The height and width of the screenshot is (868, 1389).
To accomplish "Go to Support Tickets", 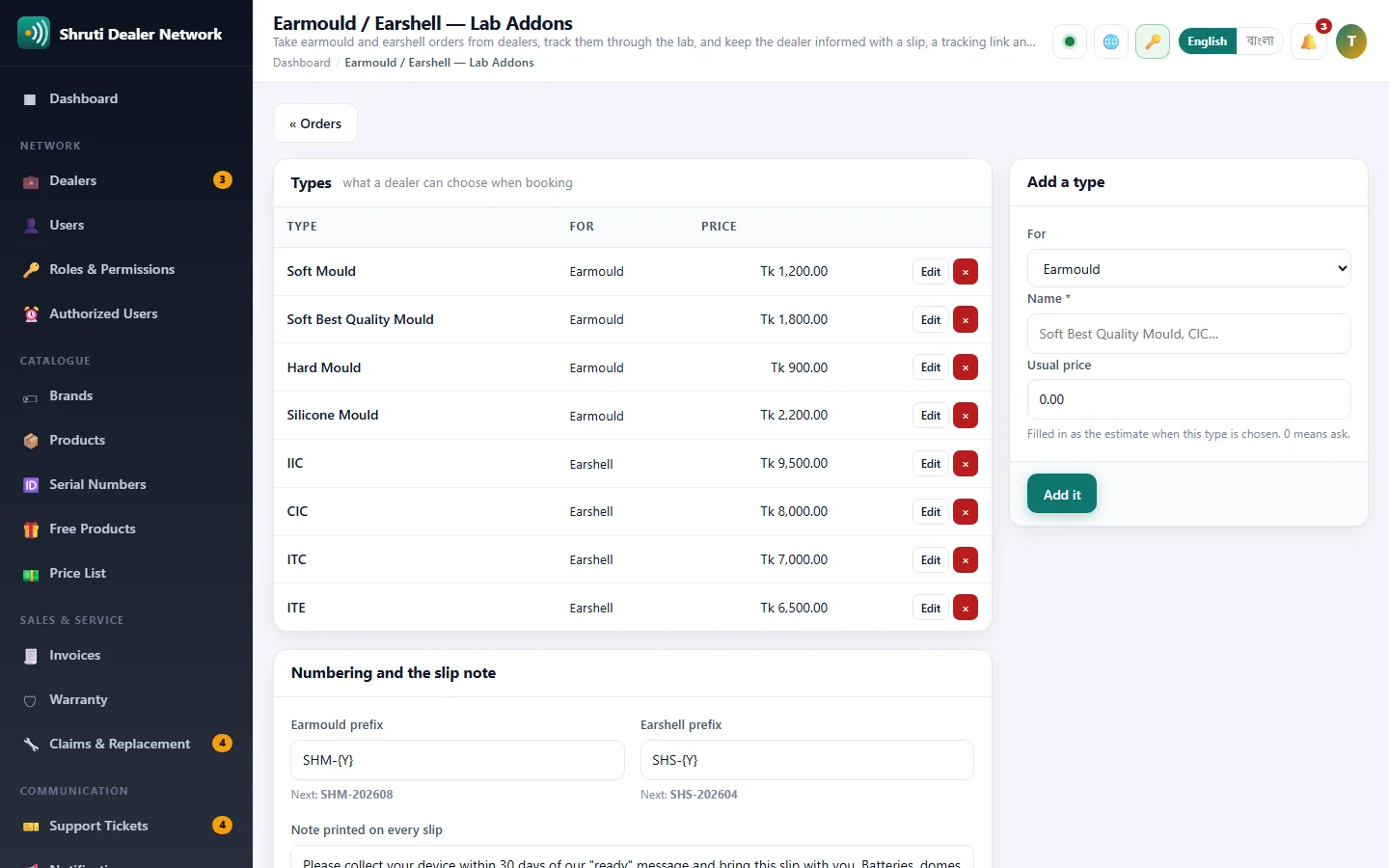I will click(126, 827).
